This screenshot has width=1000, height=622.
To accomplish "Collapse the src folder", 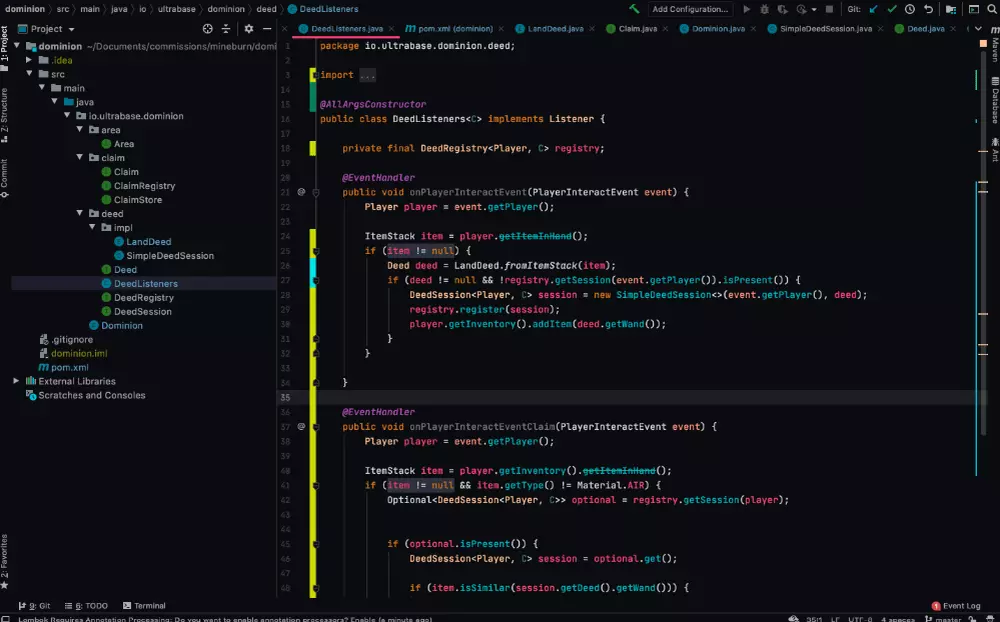I will click(29, 74).
